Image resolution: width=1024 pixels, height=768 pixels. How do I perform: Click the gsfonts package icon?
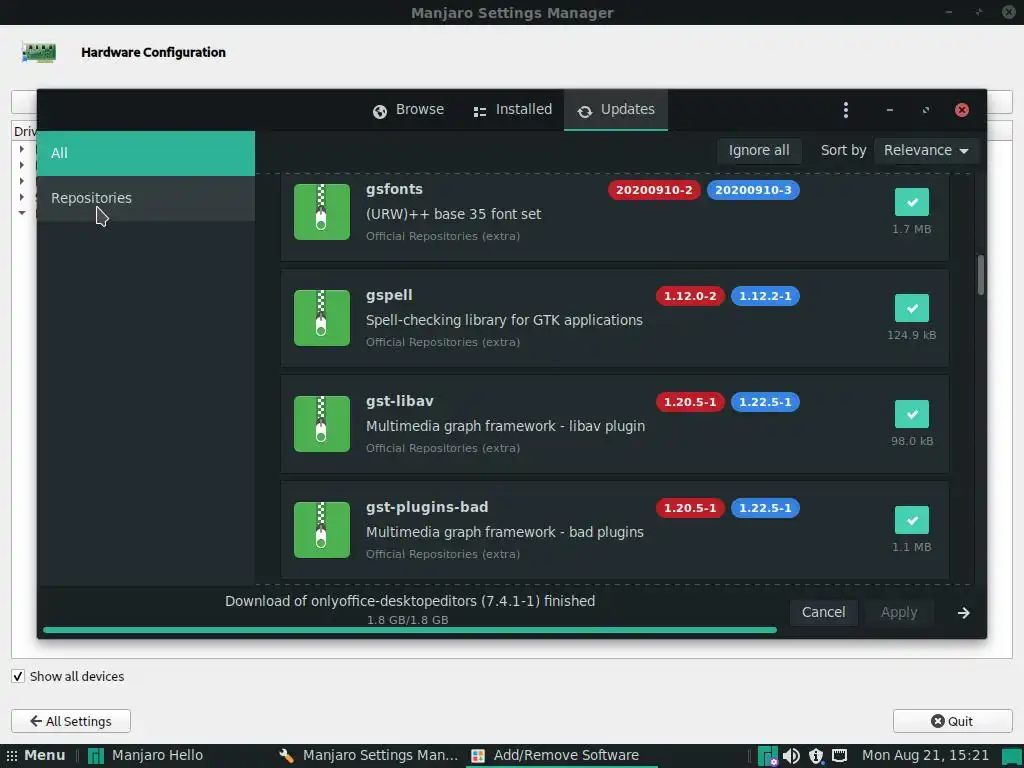coord(321,212)
